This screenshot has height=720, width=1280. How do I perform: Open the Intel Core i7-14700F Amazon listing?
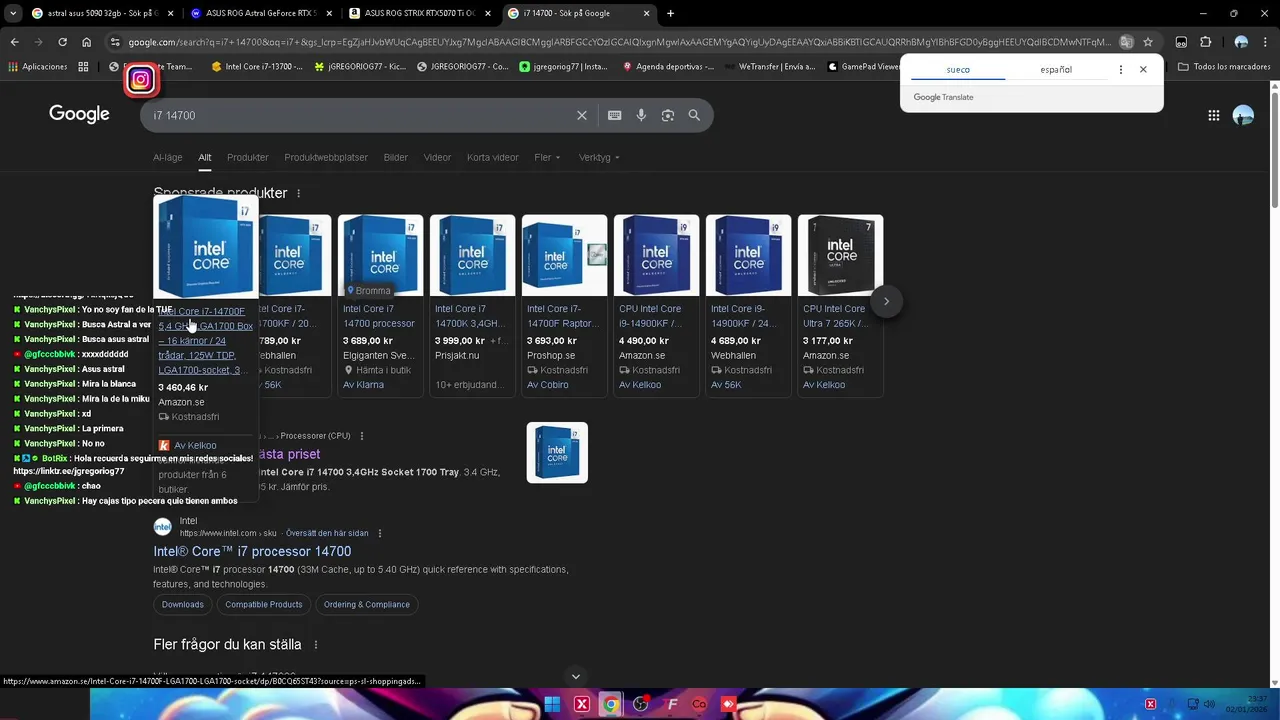(205, 340)
